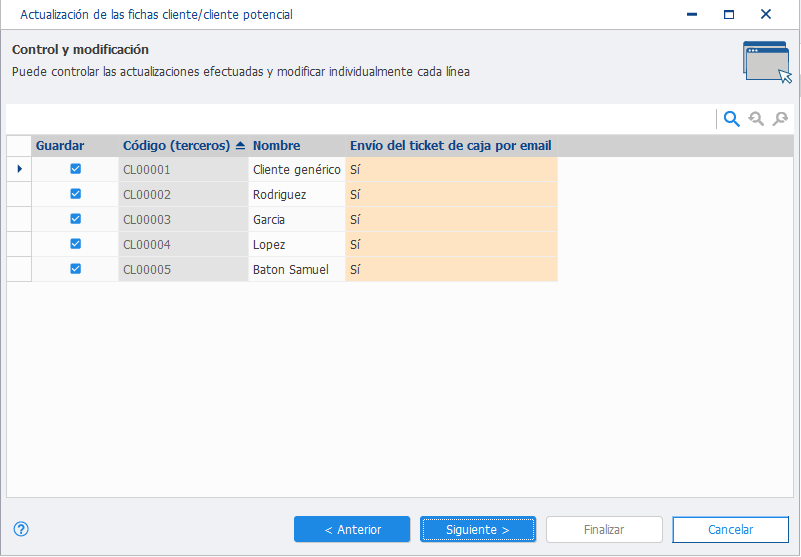Select the CL00004 code cell

coord(183,244)
